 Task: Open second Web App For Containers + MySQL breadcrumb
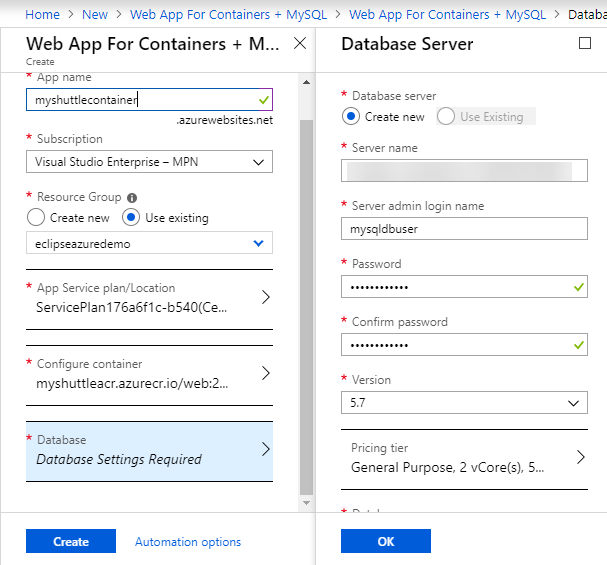tap(448, 15)
